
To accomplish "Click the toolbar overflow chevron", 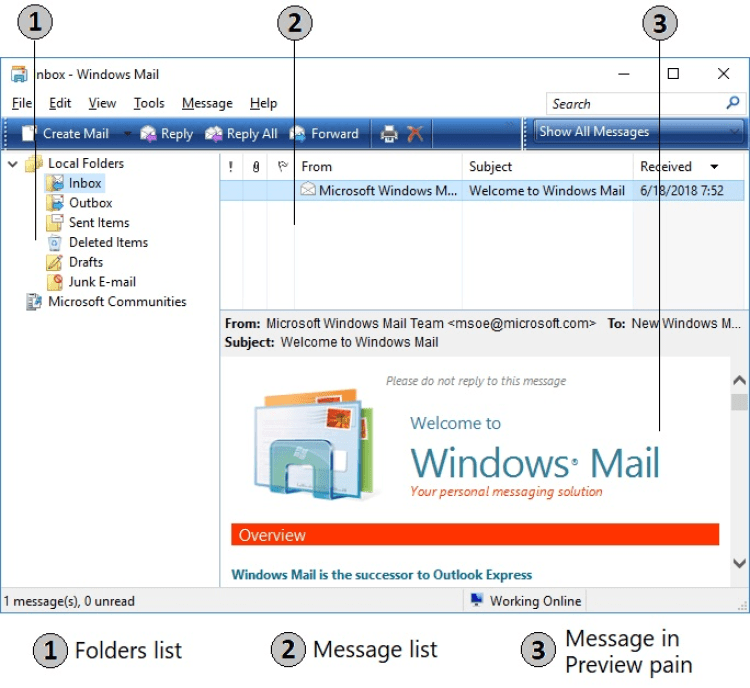I will point(510,124).
